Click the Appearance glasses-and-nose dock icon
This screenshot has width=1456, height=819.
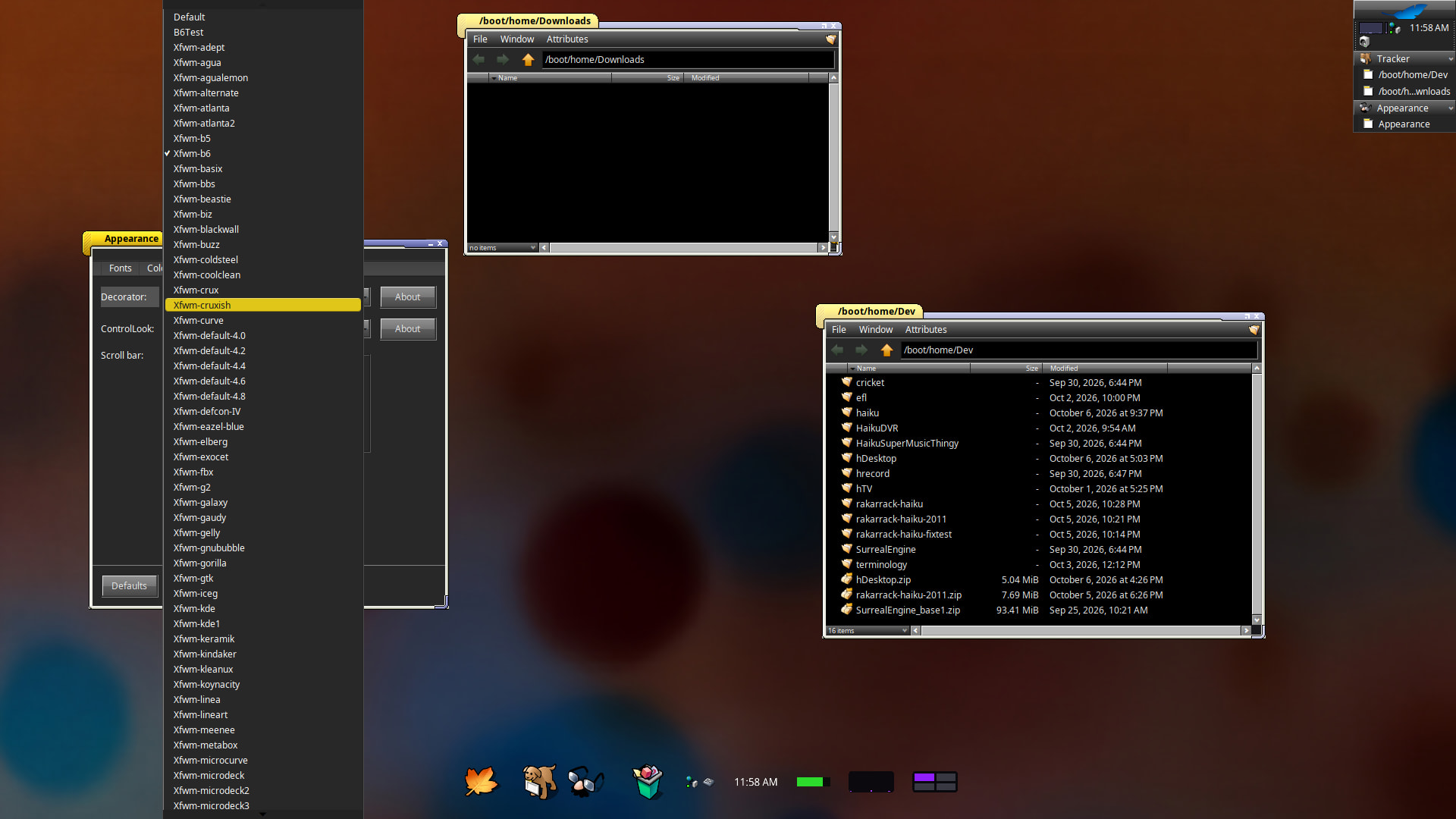585,781
